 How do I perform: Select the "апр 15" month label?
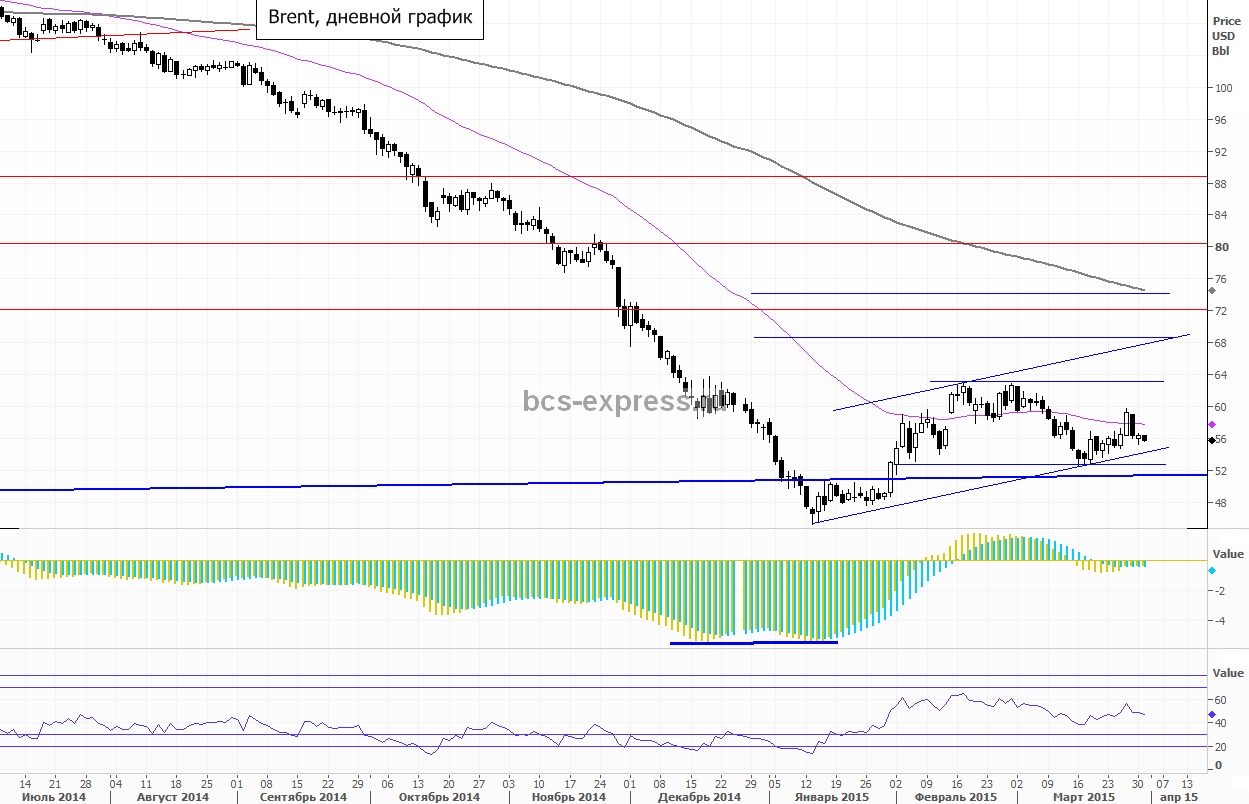pos(1178,797)
